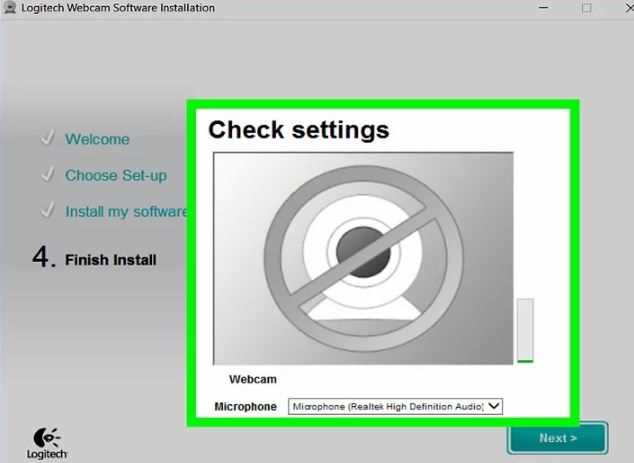Minimize the installation window

pyautogui.click(x=543, y=7)
